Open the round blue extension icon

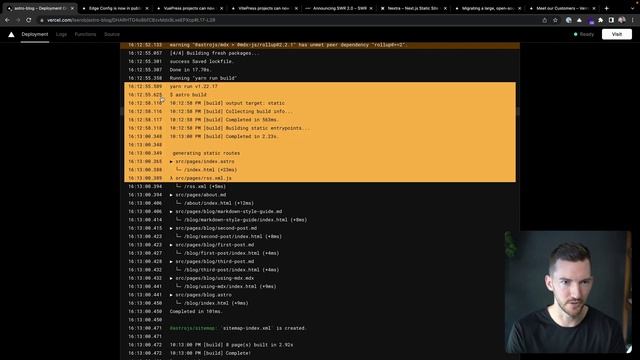pos(569,20)
